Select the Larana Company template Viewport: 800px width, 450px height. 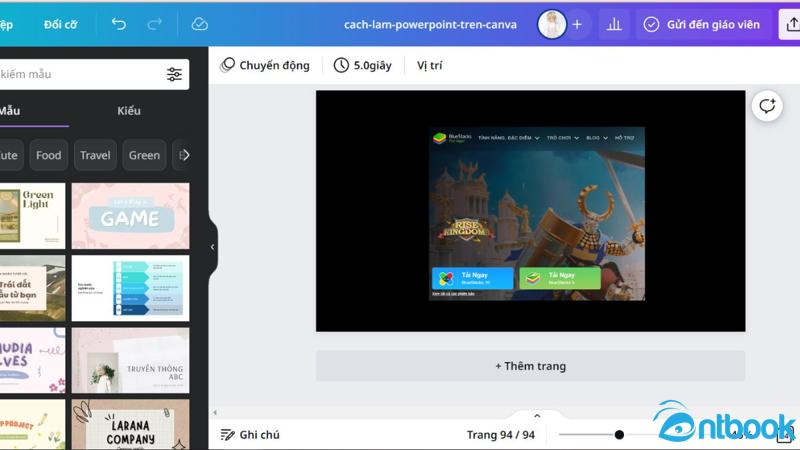pos(130,424)
